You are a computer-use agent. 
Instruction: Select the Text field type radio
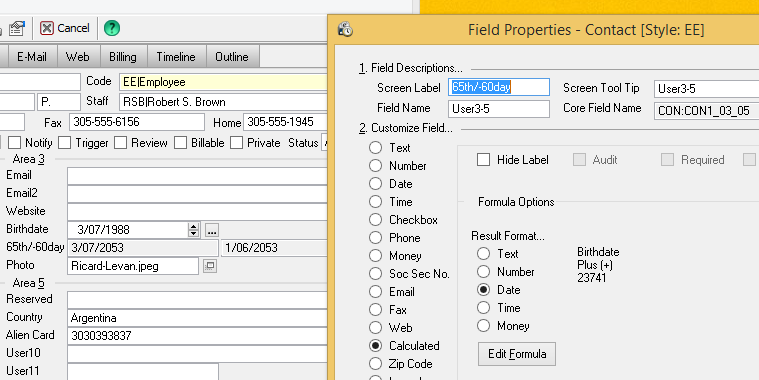click(376, 148)
